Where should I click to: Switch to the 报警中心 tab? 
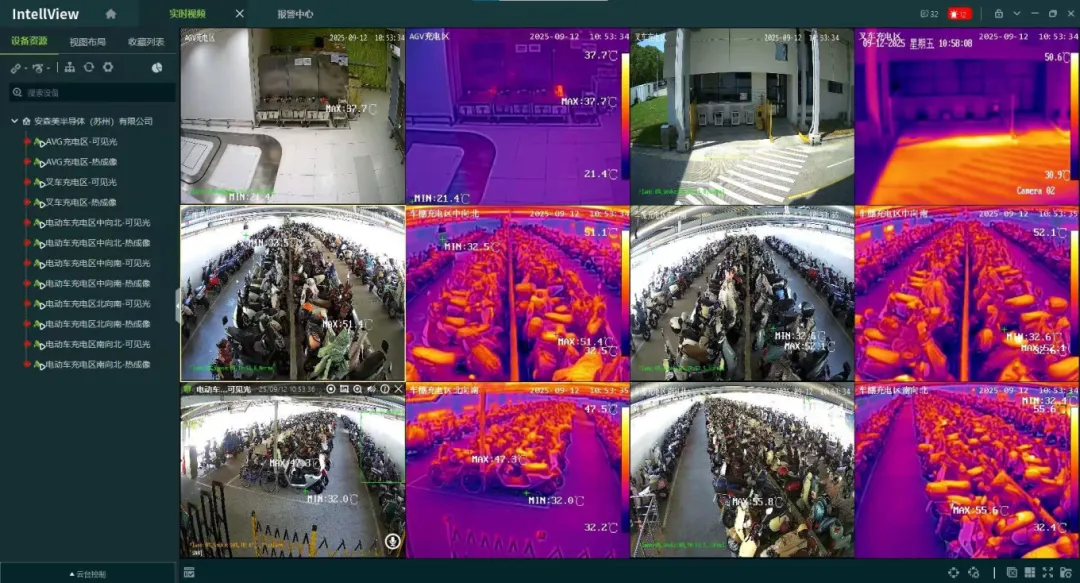(295, 14)
